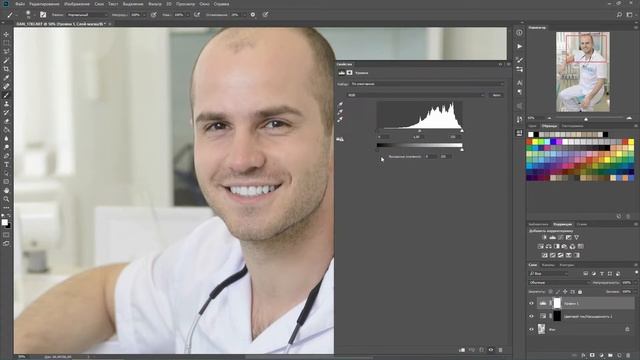This screenshot has width=640, height=360.
Task: Switch to the Стили tab
Action: coord(582,224)
